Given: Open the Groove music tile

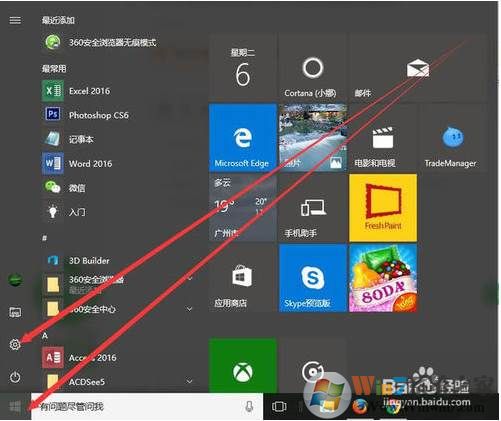Looking at the screenshot, I should coord(312,366).
